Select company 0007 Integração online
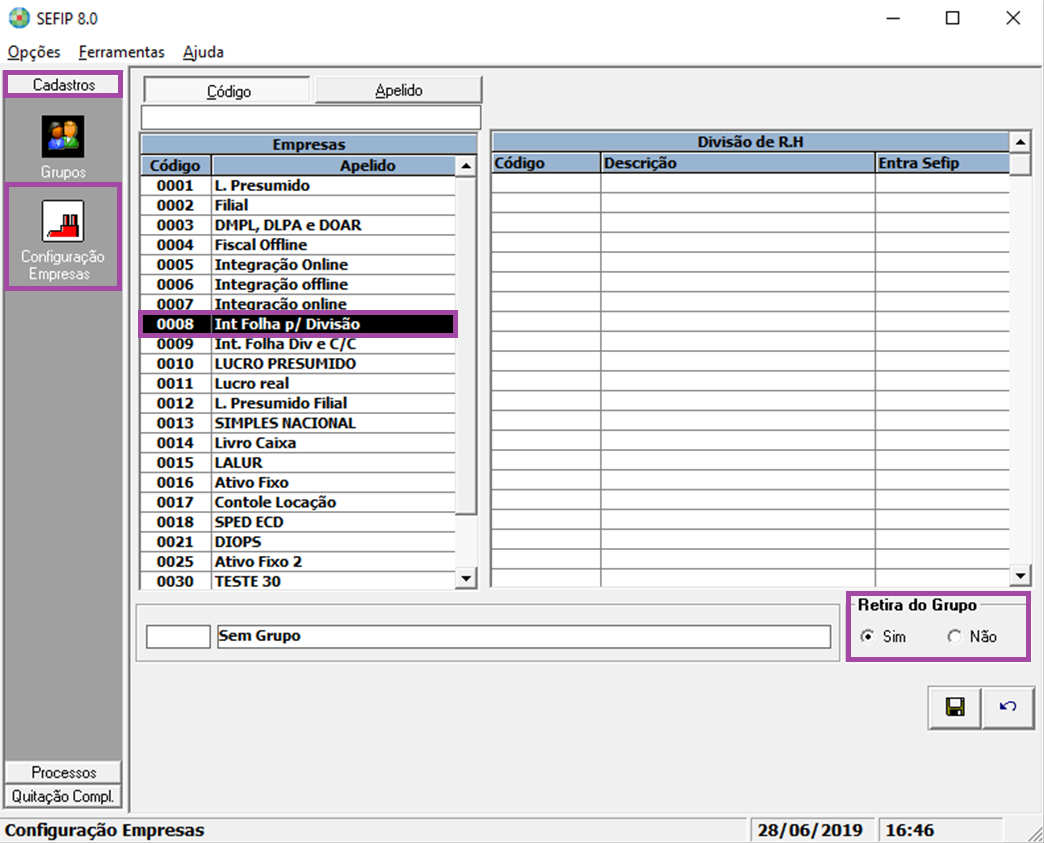This screenshot has width=1044, height=843. (298, 304)
